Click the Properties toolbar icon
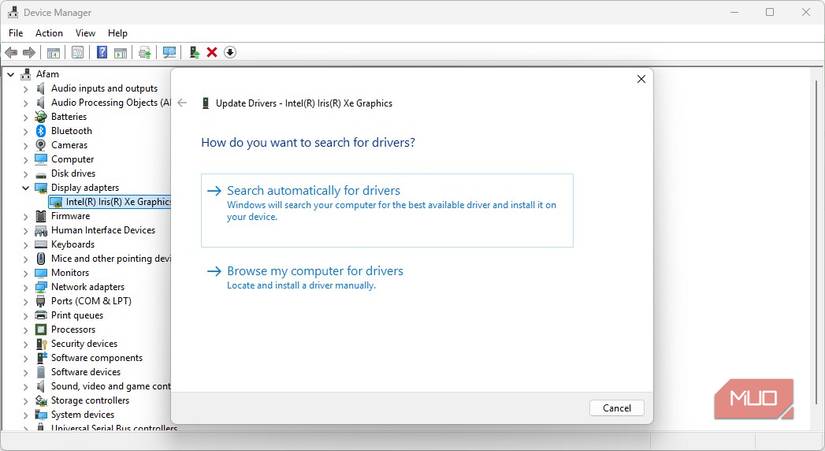Viewport: 825px width, 451px height. 78,53
